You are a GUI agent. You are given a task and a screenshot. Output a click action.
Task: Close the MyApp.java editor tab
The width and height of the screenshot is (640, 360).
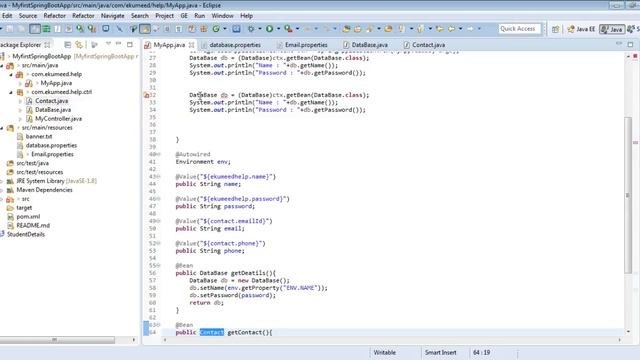pos(191,45)
